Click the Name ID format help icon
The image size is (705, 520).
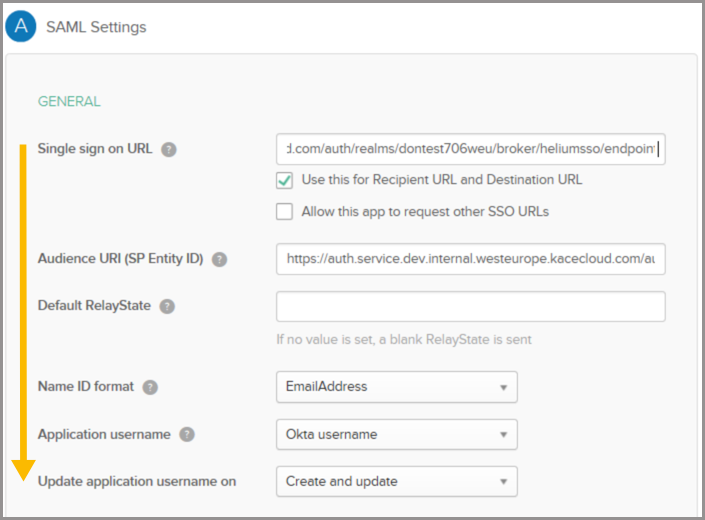click(x=150, y=387)
